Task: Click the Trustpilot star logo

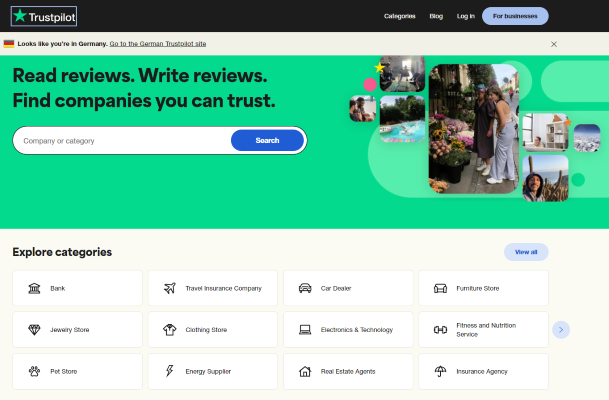Action: (20, 16)
